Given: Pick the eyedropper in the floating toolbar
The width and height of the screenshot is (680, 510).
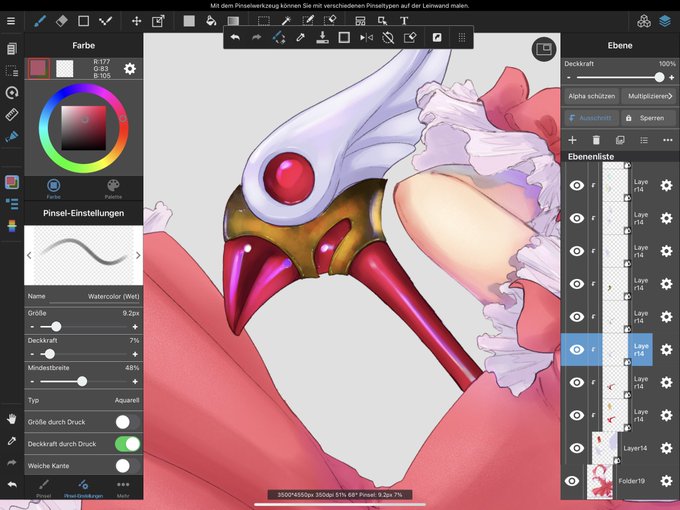Looking at the screenshot, I should coord(300,38).
